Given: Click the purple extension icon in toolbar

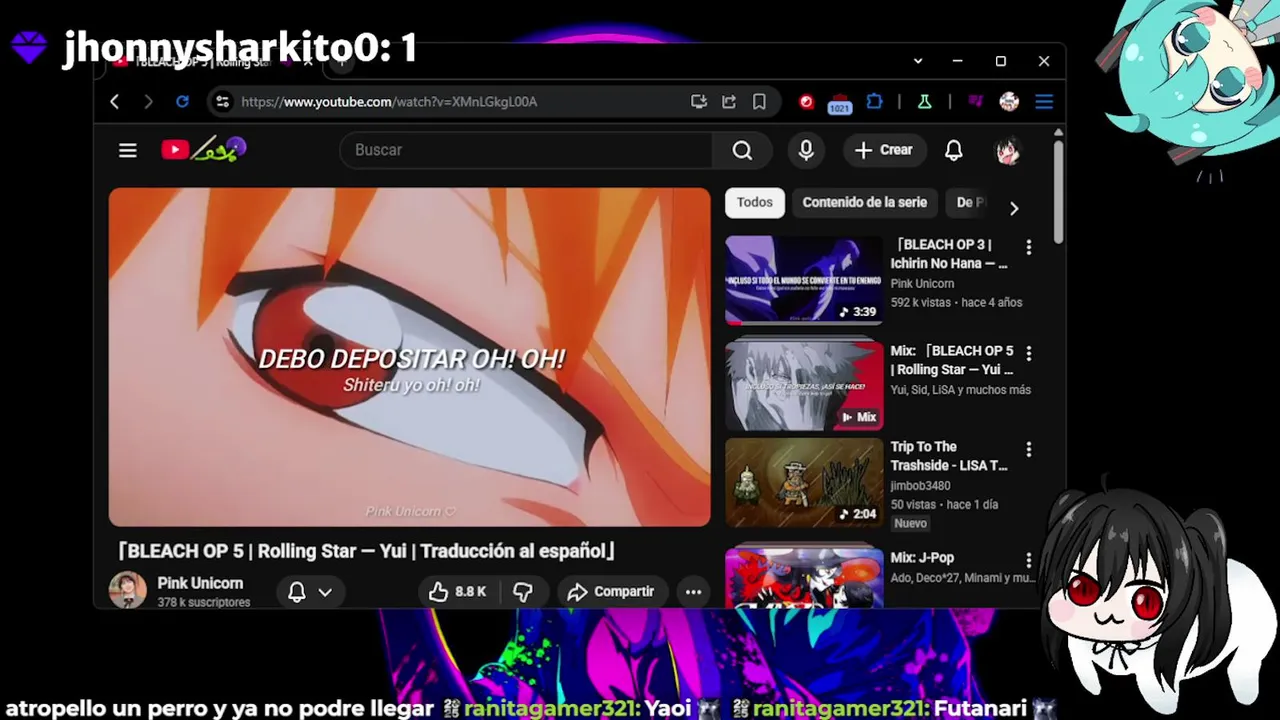Looking at the screenshot, I should [x=975, y=102].
